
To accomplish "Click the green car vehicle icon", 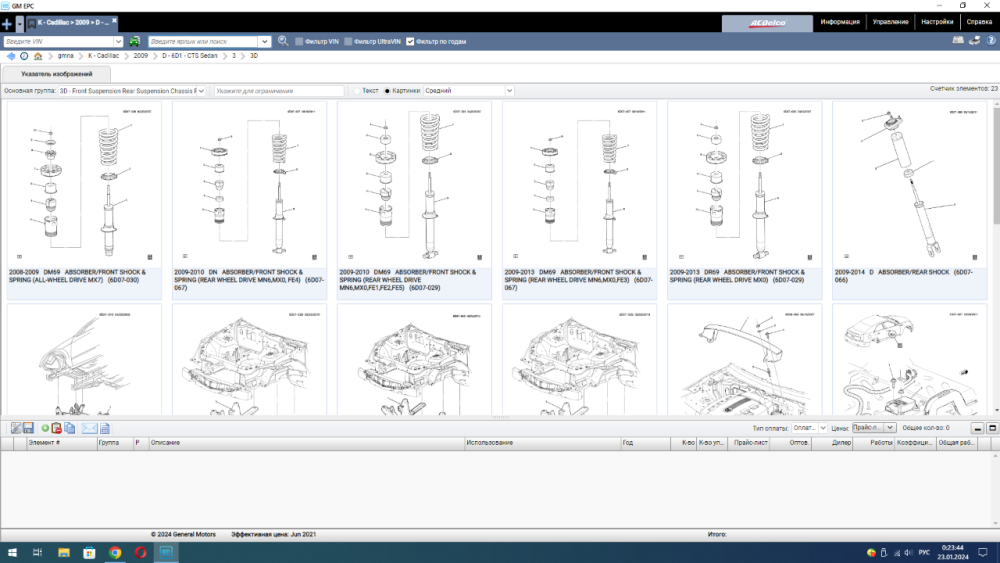I will [x=135, y=41].
